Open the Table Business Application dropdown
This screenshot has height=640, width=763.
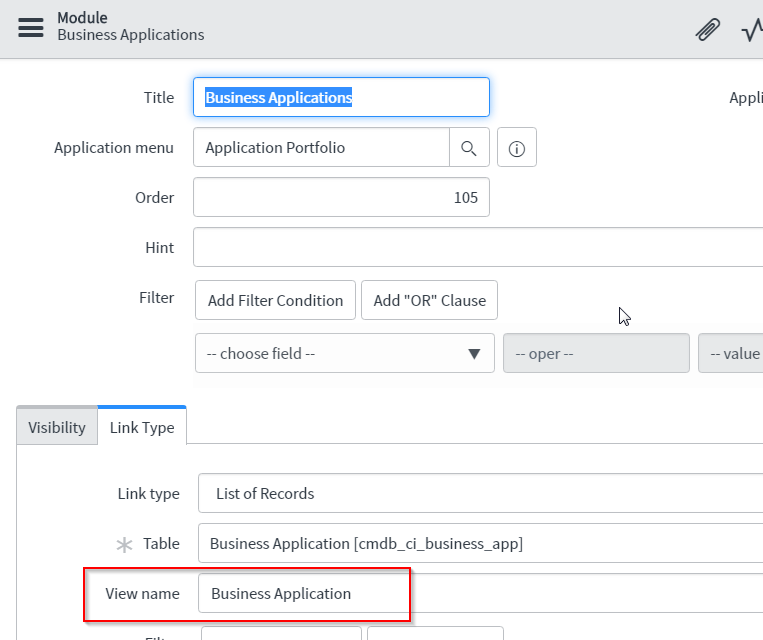[x=480, y=543]
